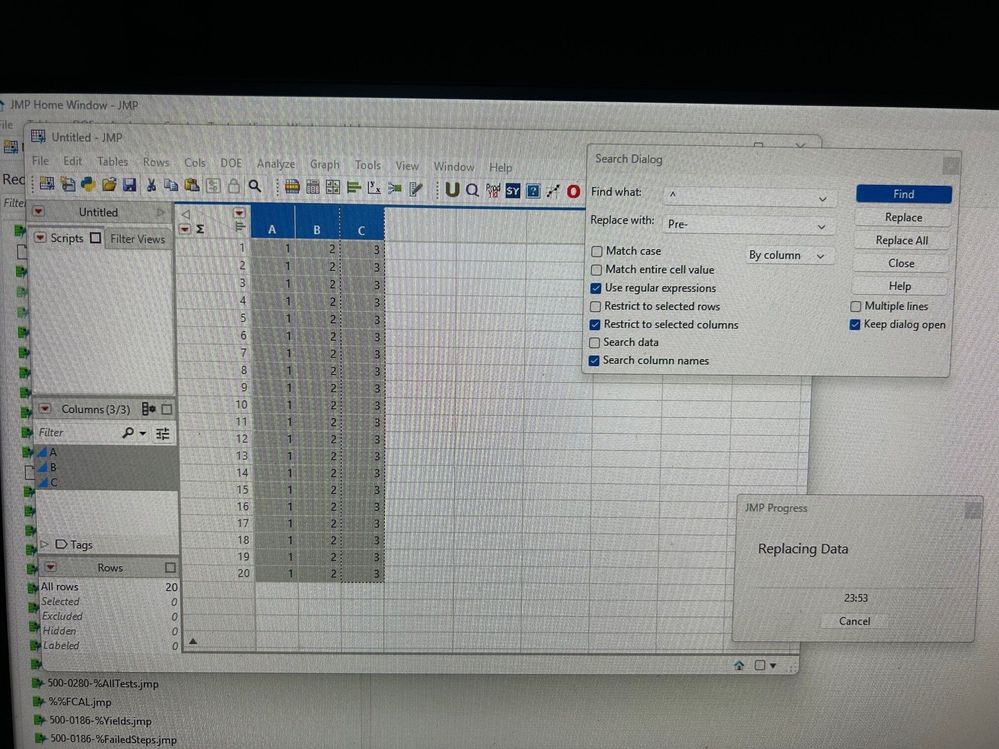Click the Python script toolbar icon
999x749 pixels.
[87, 185]
